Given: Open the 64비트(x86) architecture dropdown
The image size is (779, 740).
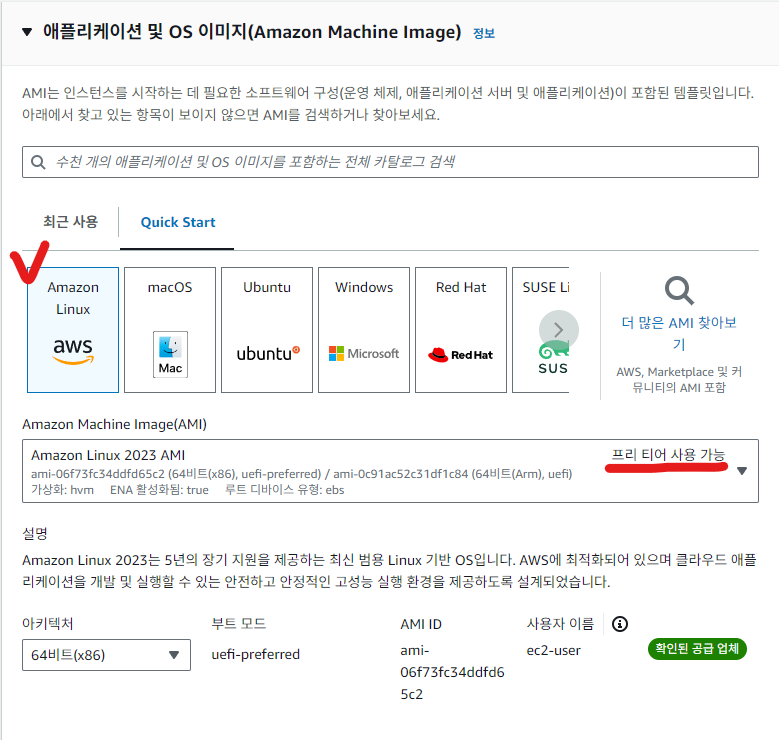Looking at the screenshot, I should point(106,655).
